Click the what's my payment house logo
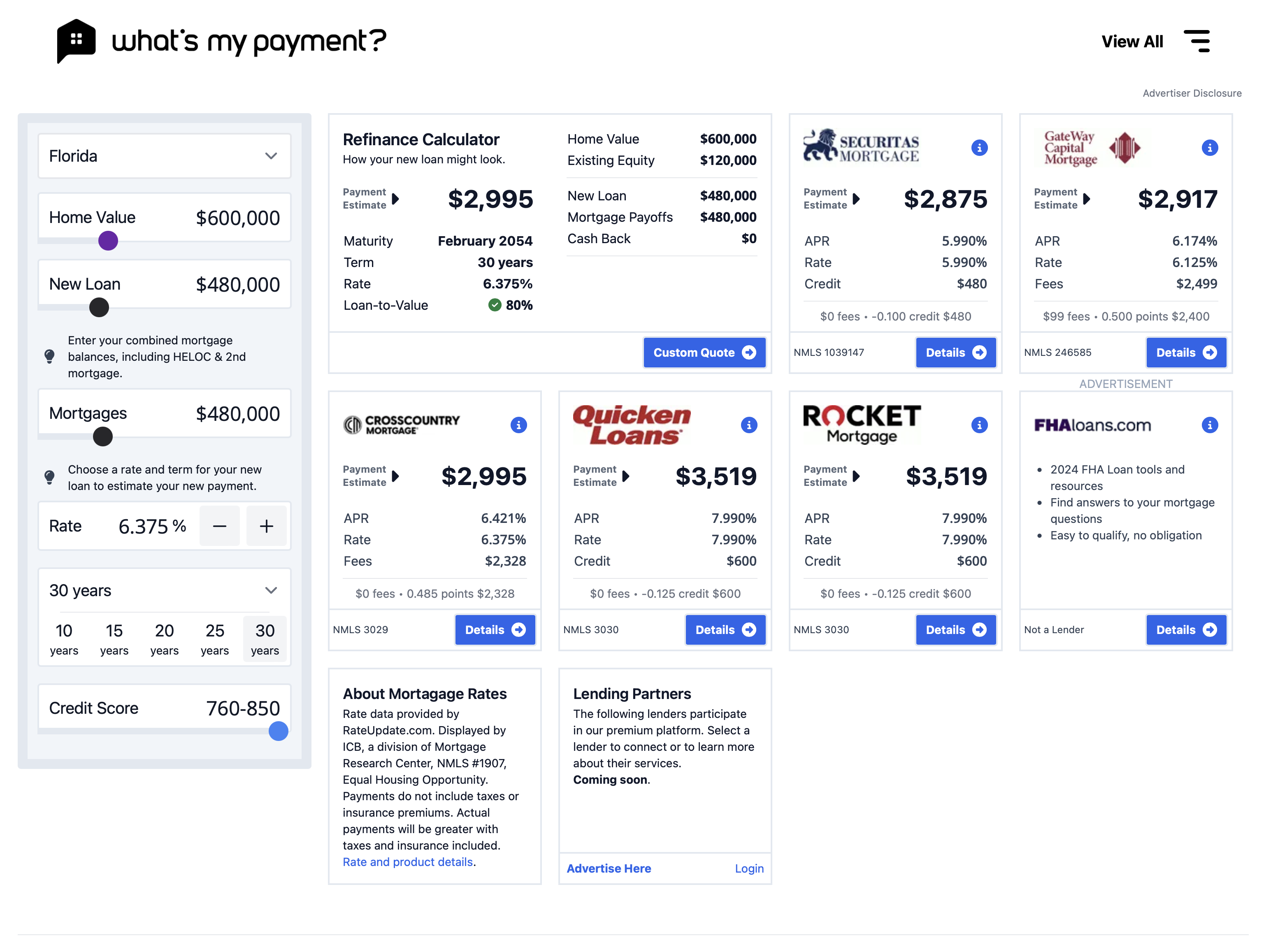The image size is (1264, 952). click(x=76, y=41)
